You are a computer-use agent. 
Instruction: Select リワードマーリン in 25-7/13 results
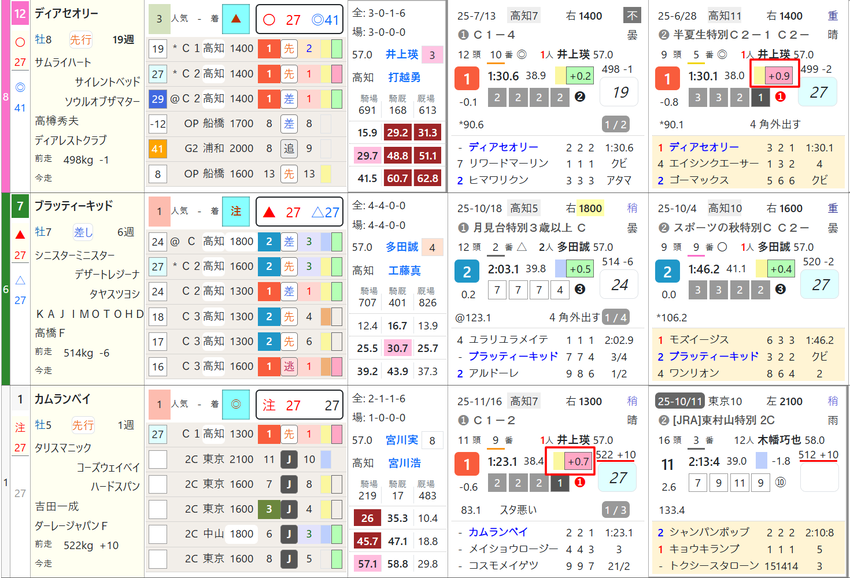508,164
